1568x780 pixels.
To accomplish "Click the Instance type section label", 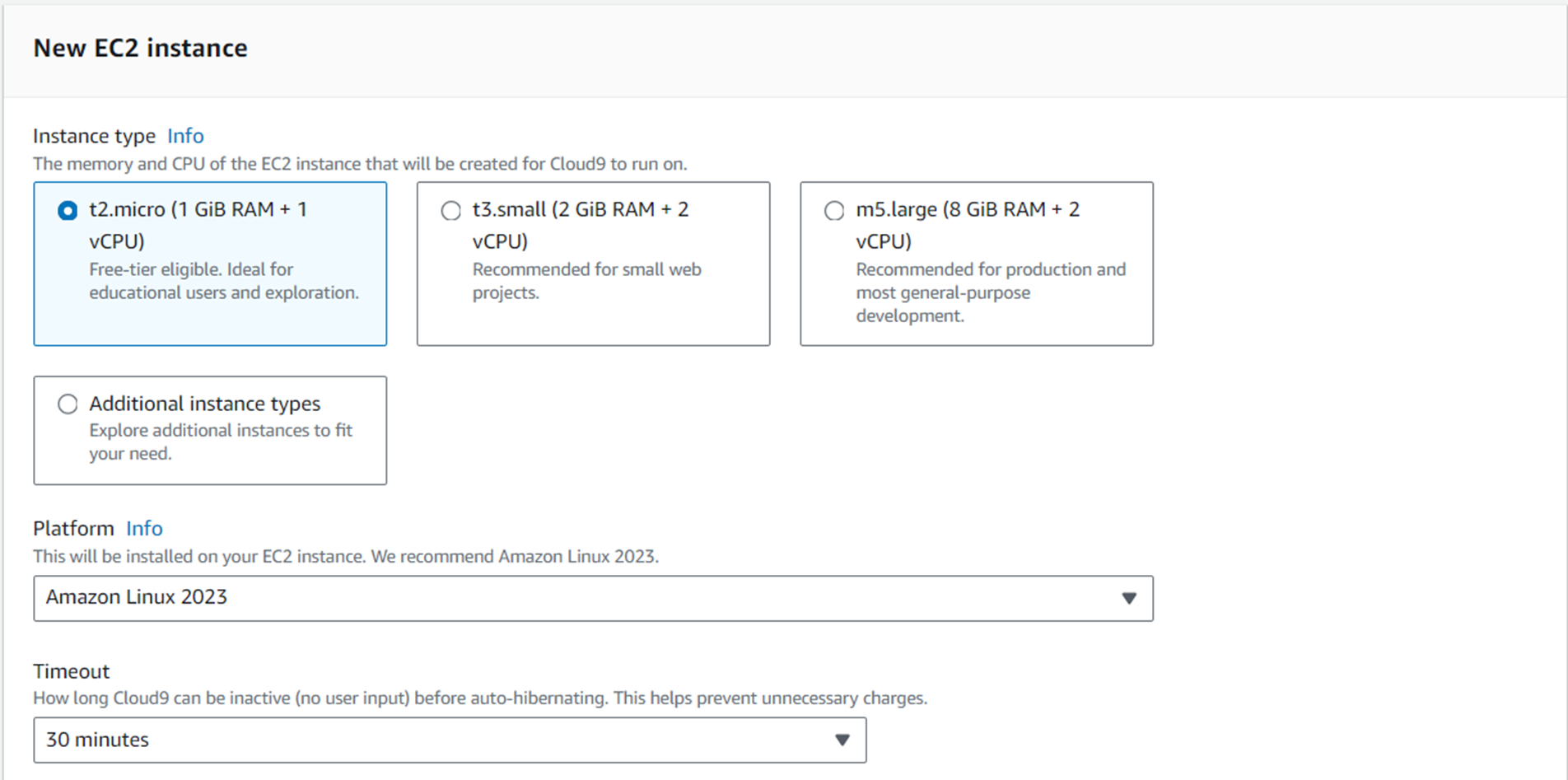I will click(x=94, y=136).
